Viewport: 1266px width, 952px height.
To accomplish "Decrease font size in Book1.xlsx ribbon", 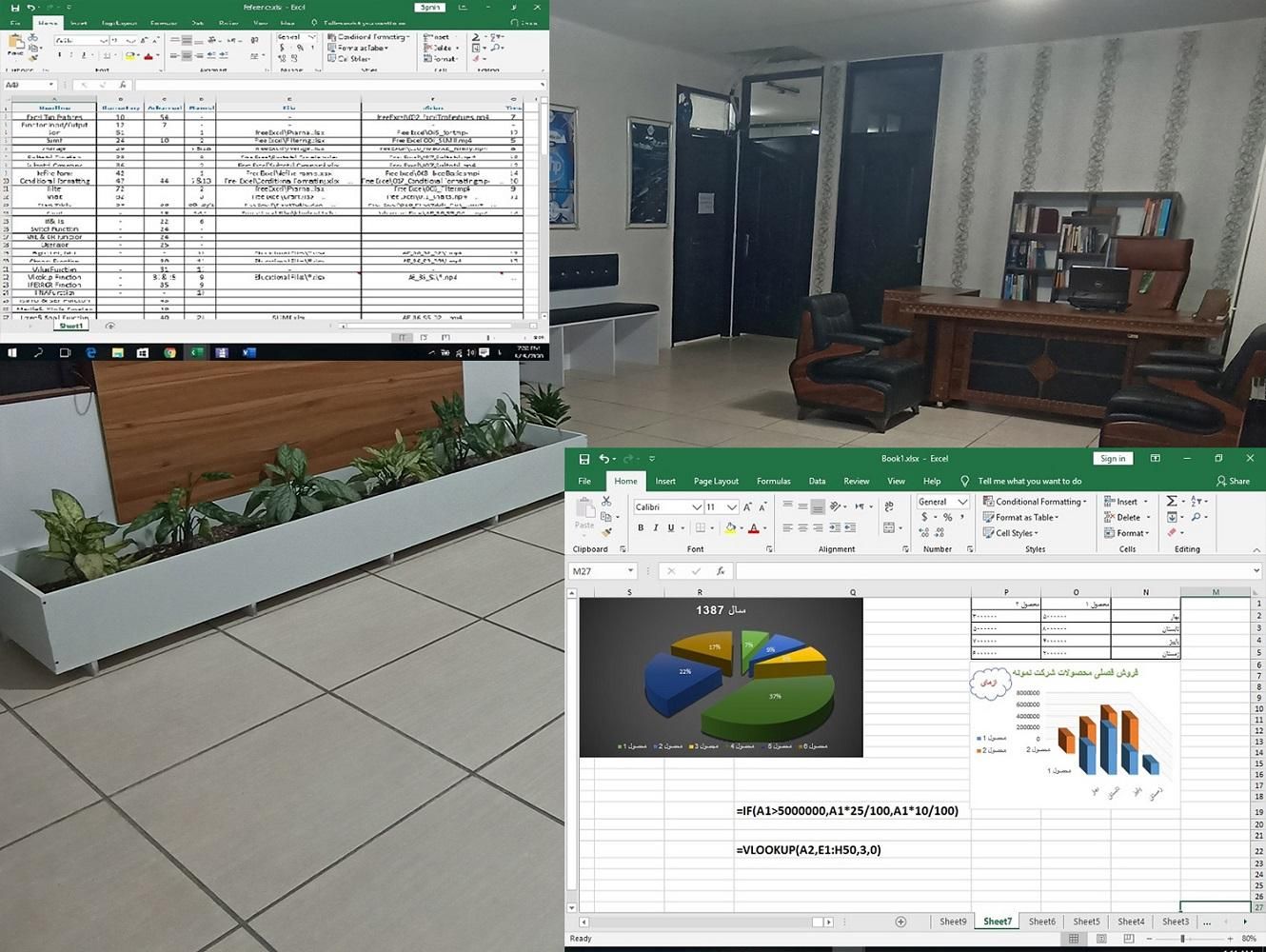I will (762, 506).
